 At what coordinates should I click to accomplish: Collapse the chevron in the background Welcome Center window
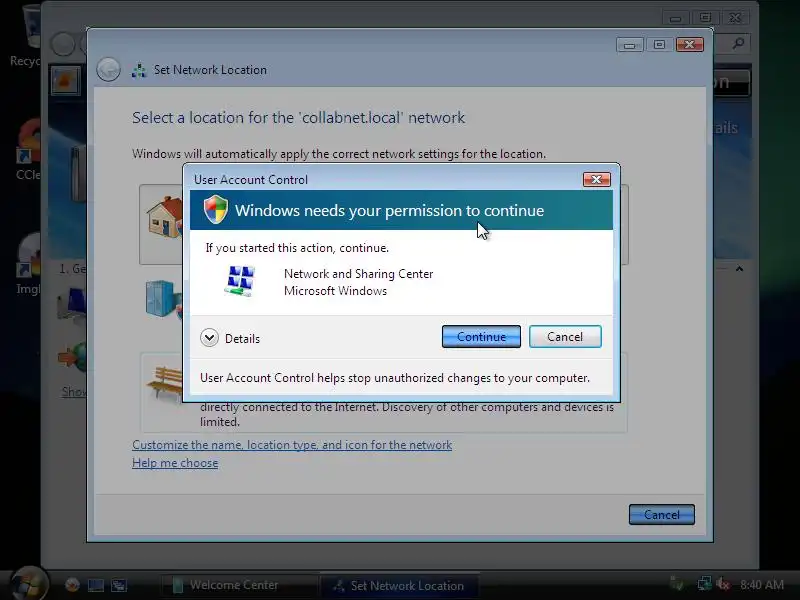(x=739, y=269)
